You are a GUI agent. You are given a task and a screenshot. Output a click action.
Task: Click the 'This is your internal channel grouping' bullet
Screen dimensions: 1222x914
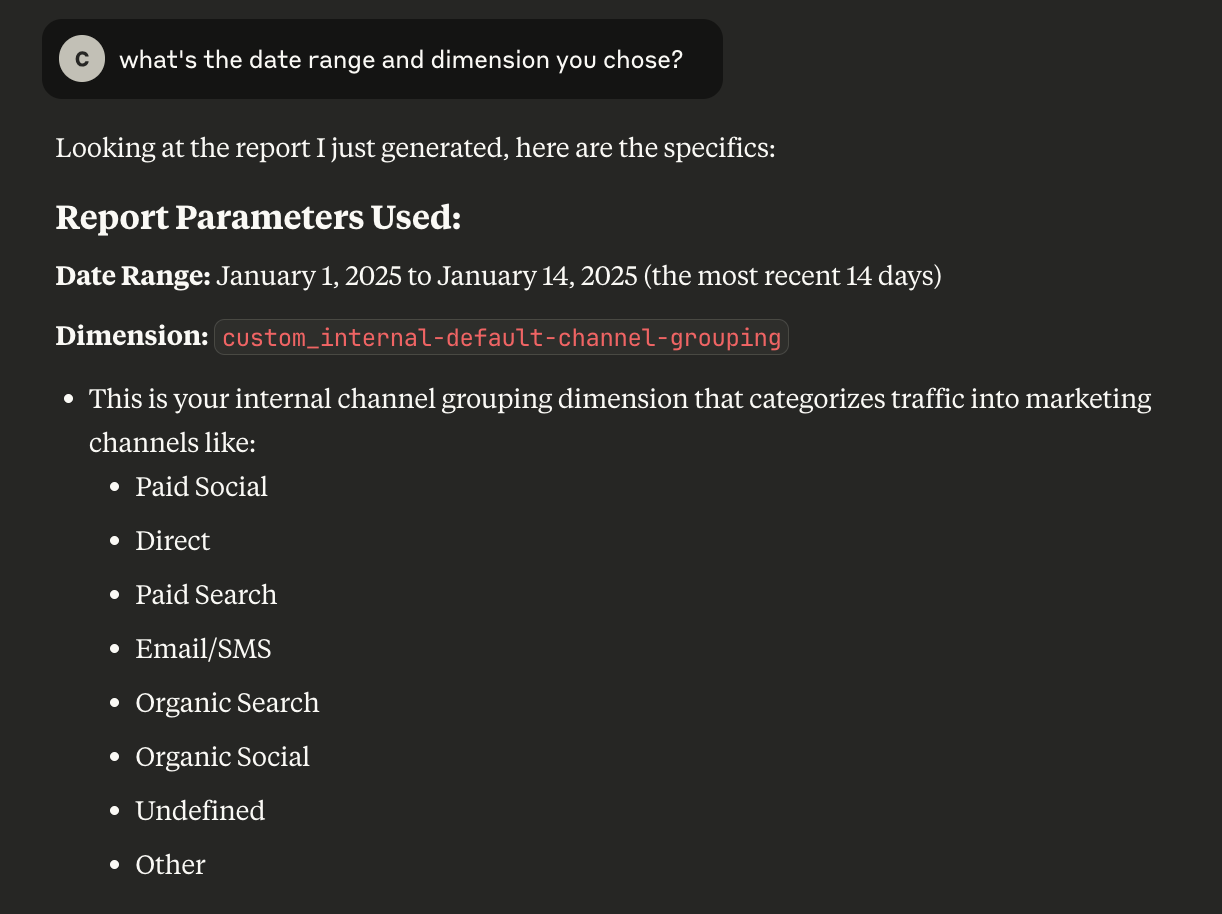point(620,399)
